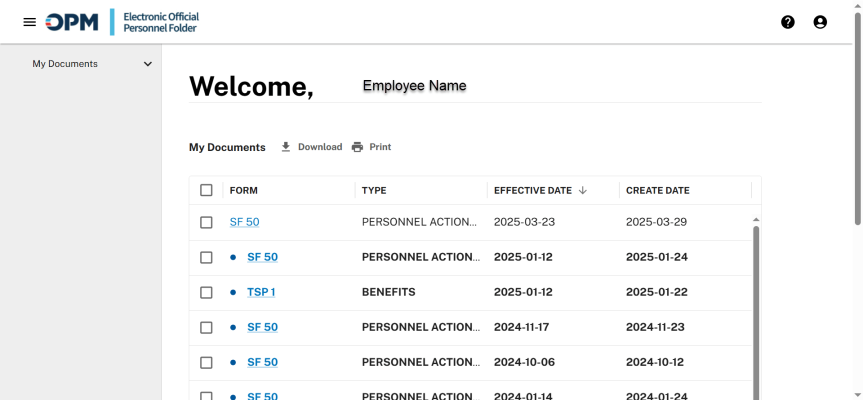This screenshot has height=400, width=863.
Task: Toggle the select-all checkbox in table header
Action: coord(206,190)
